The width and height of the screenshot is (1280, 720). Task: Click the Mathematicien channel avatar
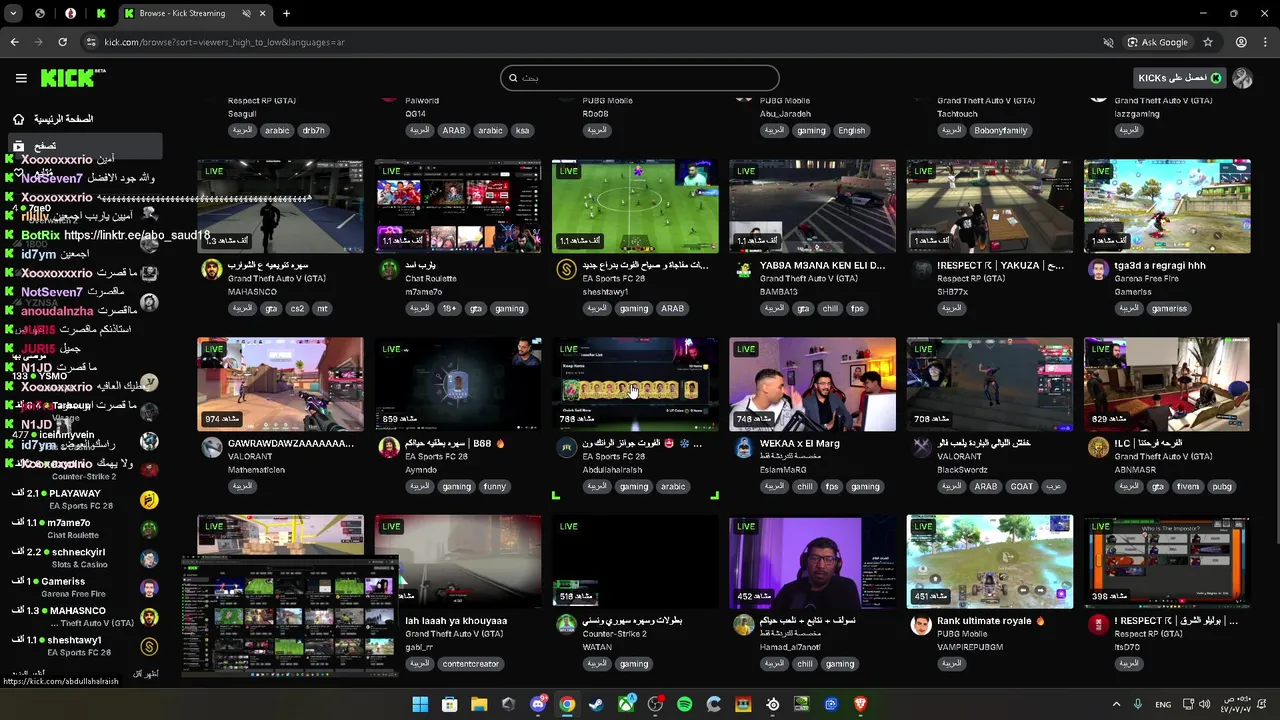point(211,448)
